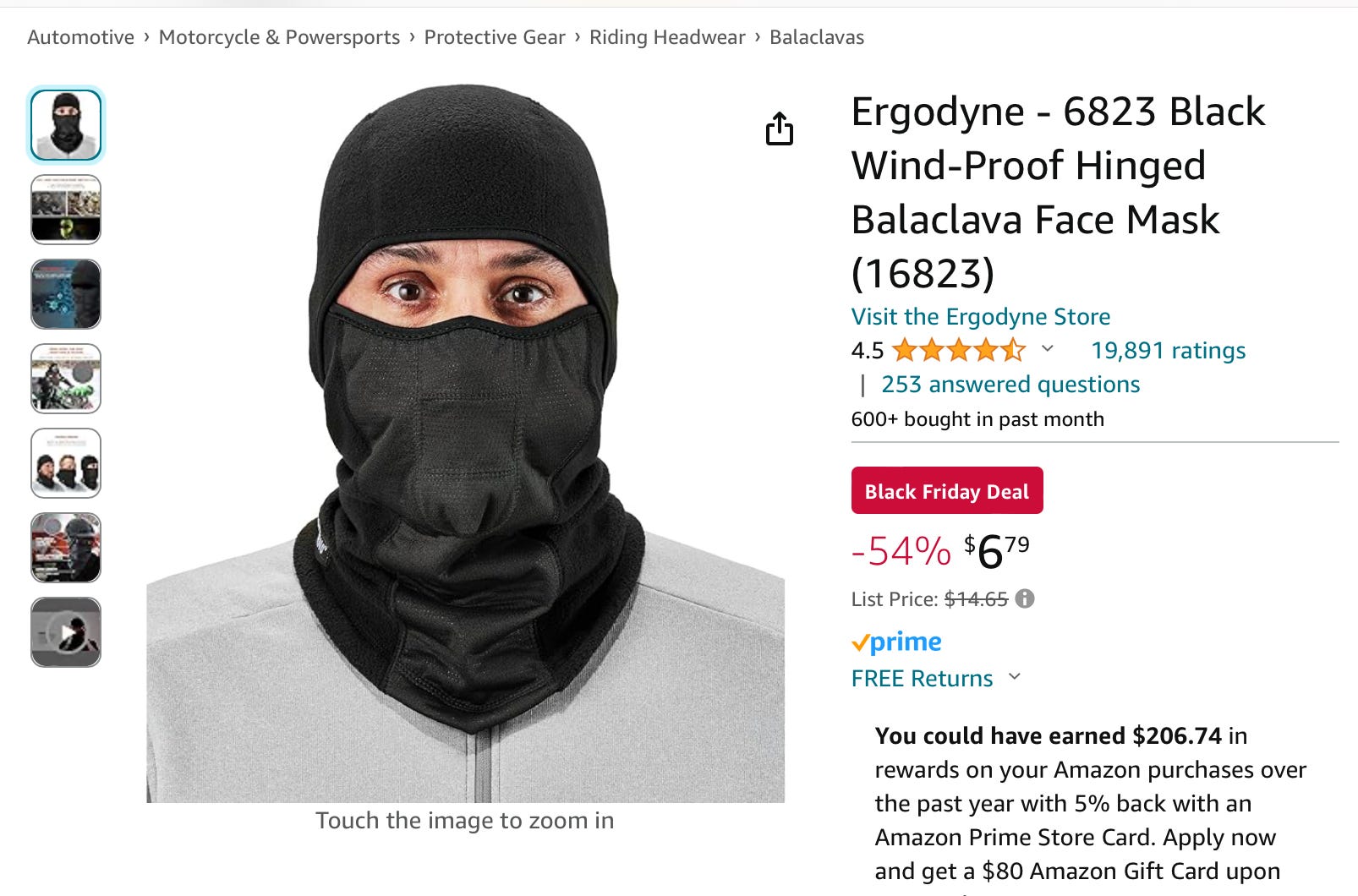Play the product video thumbnail
The height and width of the screenshot is (896, 1358).
click(66, 632)
